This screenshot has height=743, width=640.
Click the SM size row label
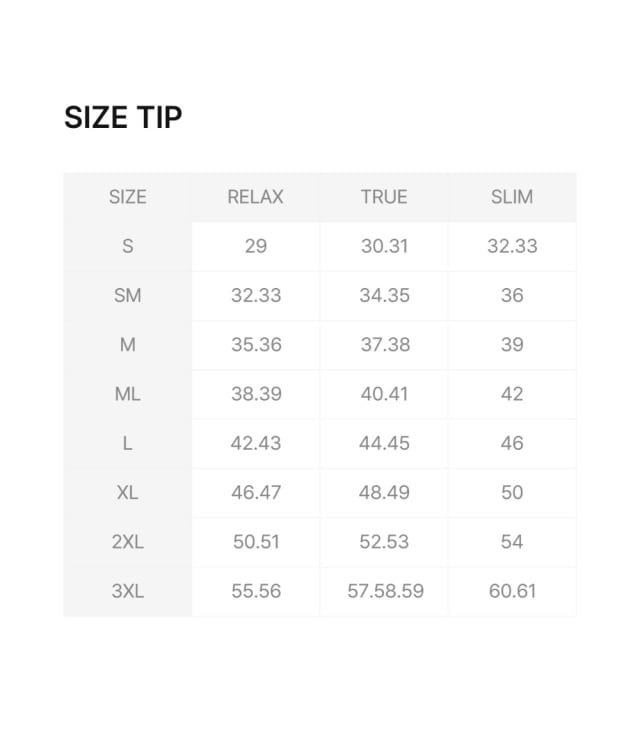pyautogui.click(x=127, y=295)
